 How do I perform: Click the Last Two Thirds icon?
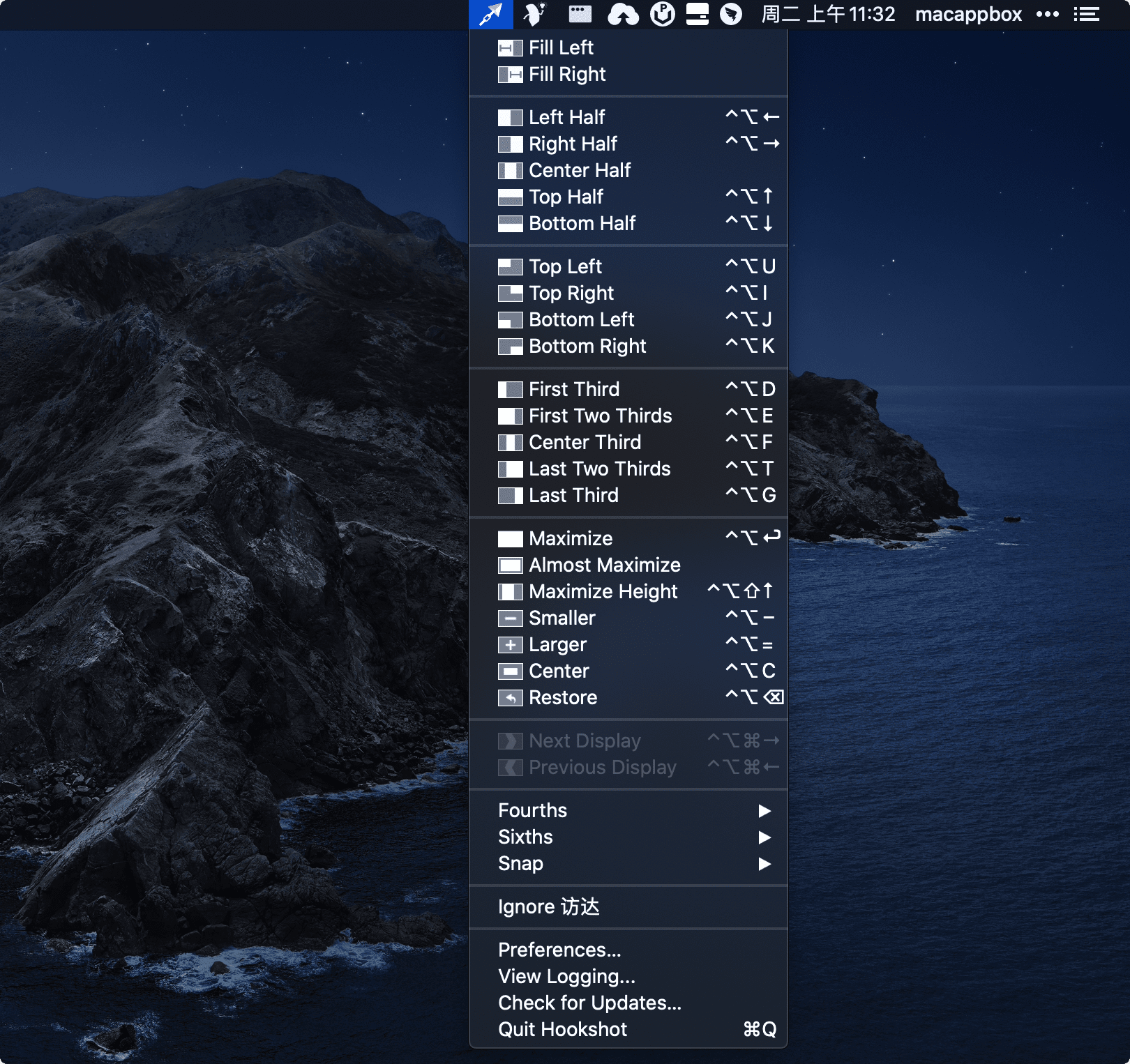tap(510, 469)
